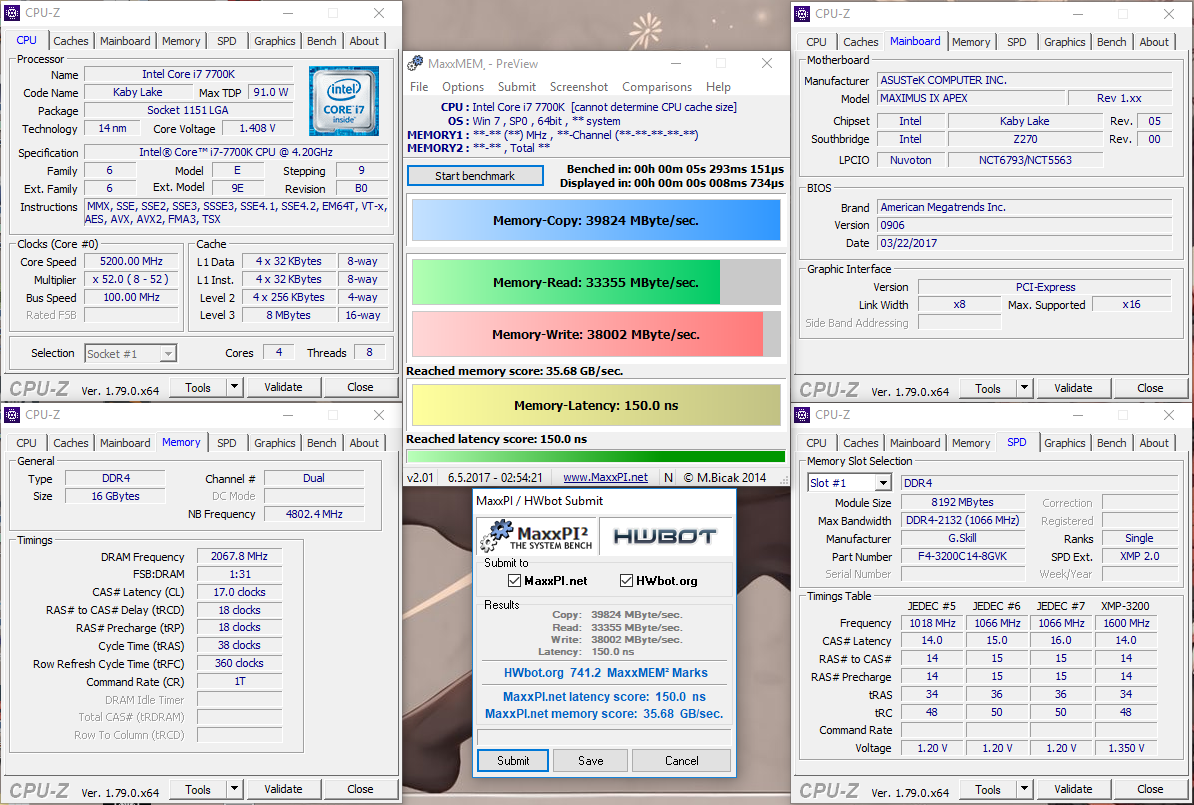Screen dimensions: 1194x805
Task: Open the Submit menu in MaxxMEM
Action: [x=517, y=87]
